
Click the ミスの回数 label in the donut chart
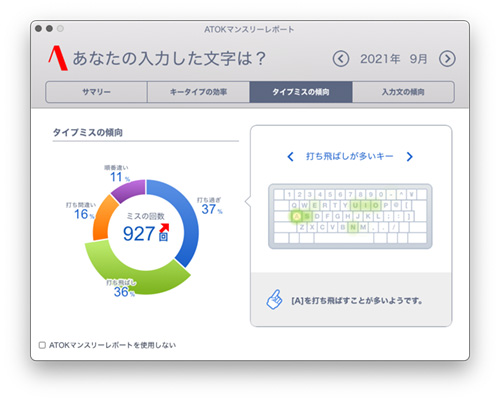pyautogui.click(x=146, y=216)
